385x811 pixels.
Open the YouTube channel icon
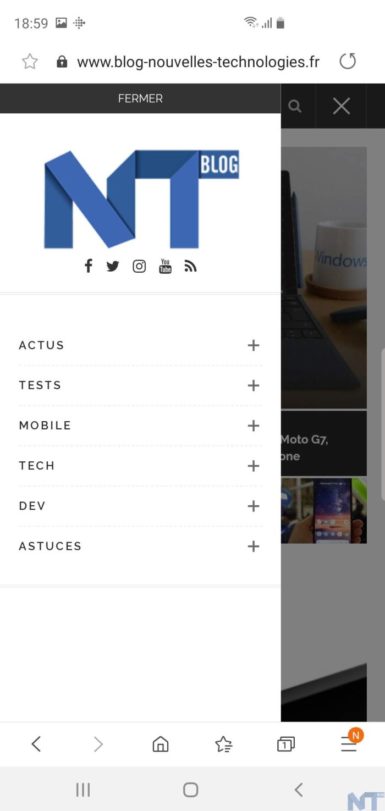pos(165,266)
